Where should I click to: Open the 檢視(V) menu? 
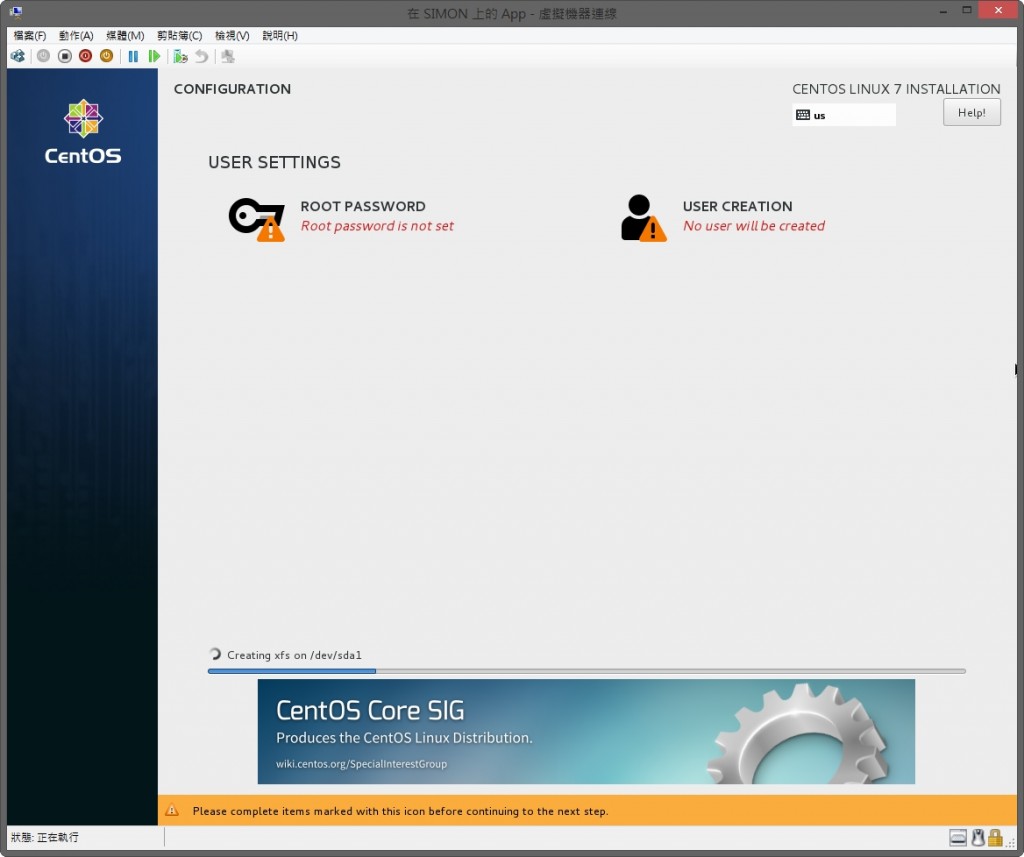coord(232,35)
